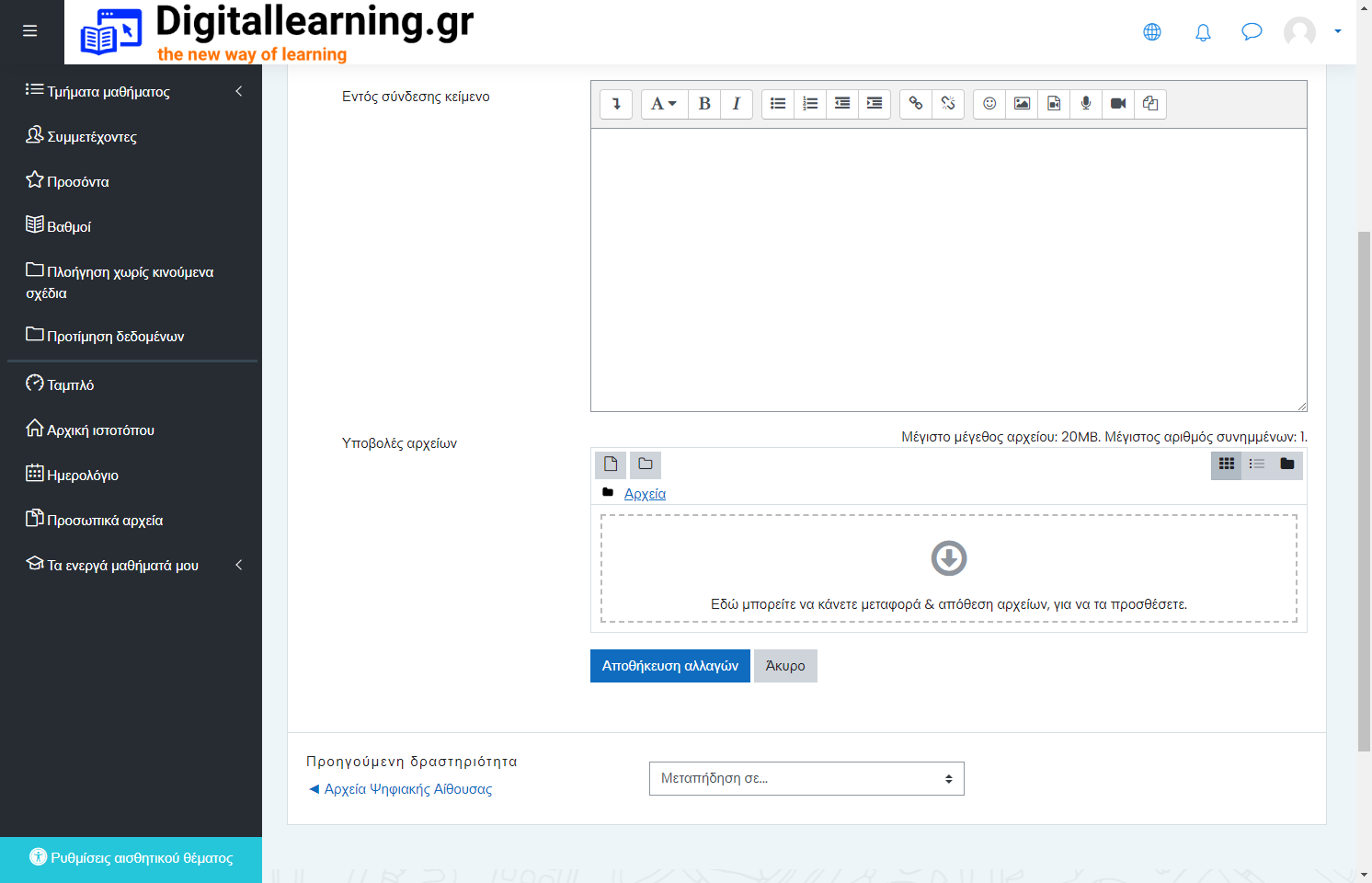Click the indent toolbar icon
Image resolution: width=1372 pixels, height=883 pixels.
pyautogui.click(x=875, y=104)
